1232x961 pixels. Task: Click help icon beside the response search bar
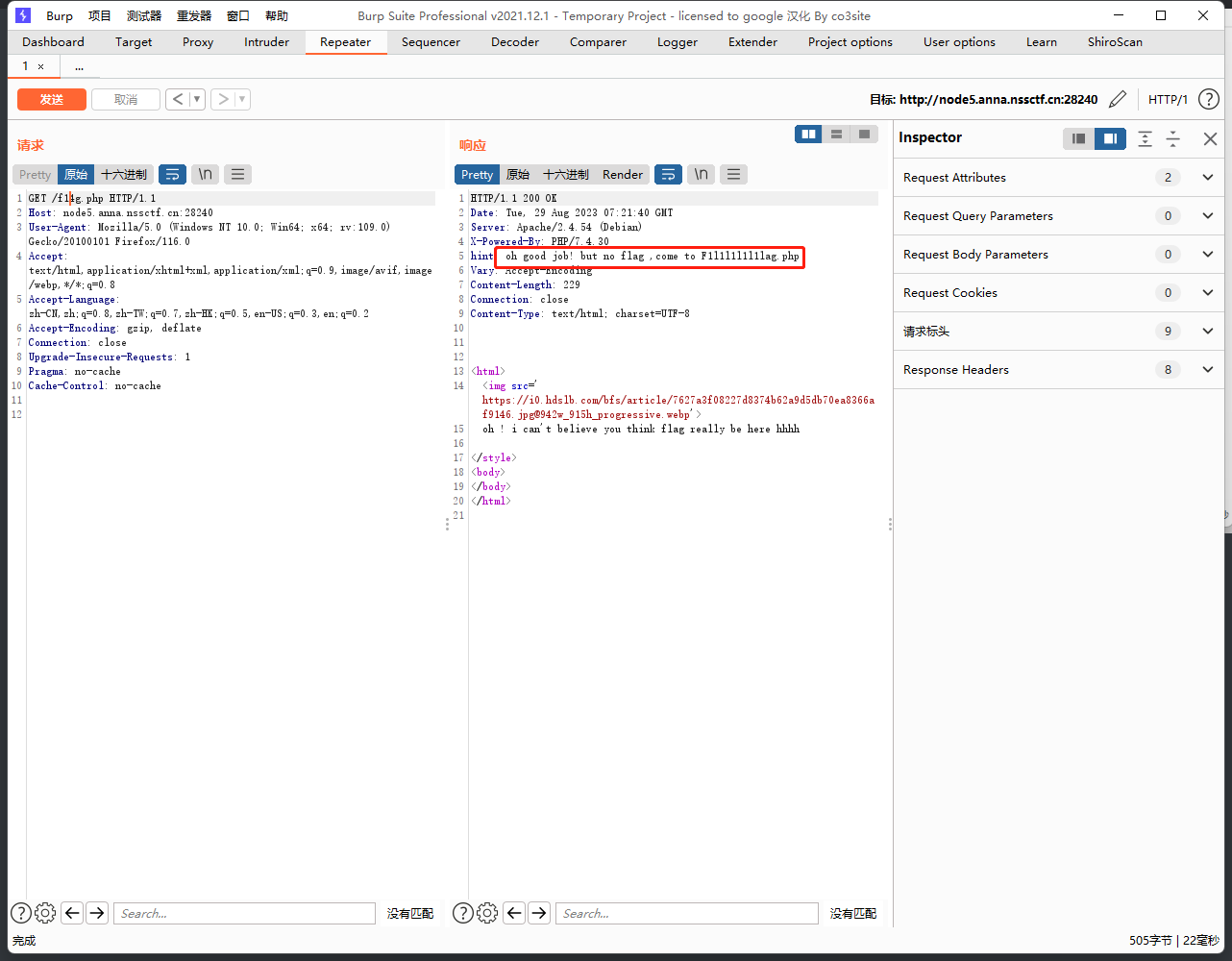[463, 913]
